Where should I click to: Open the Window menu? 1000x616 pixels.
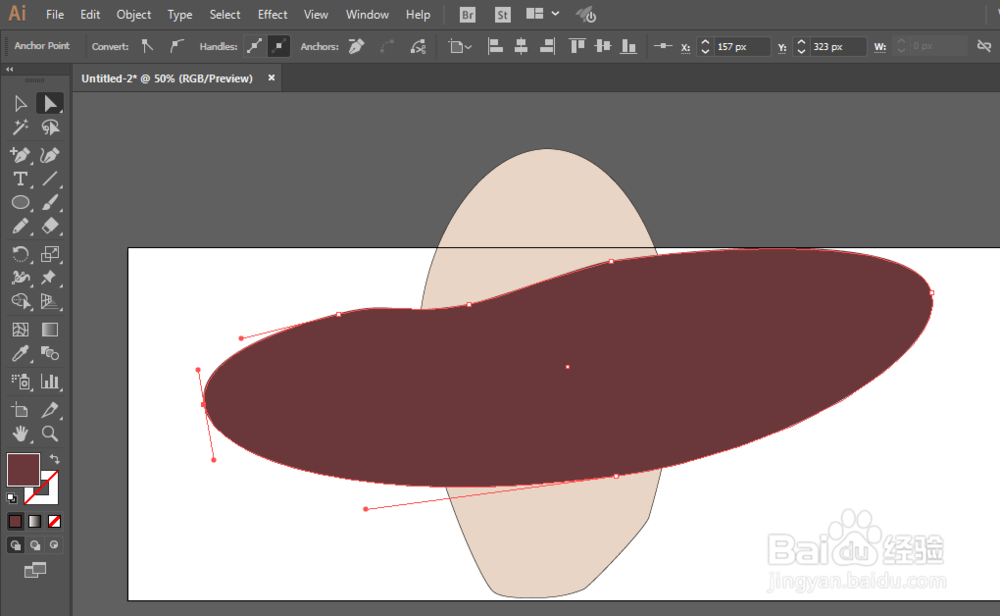(x=367, y=14)
